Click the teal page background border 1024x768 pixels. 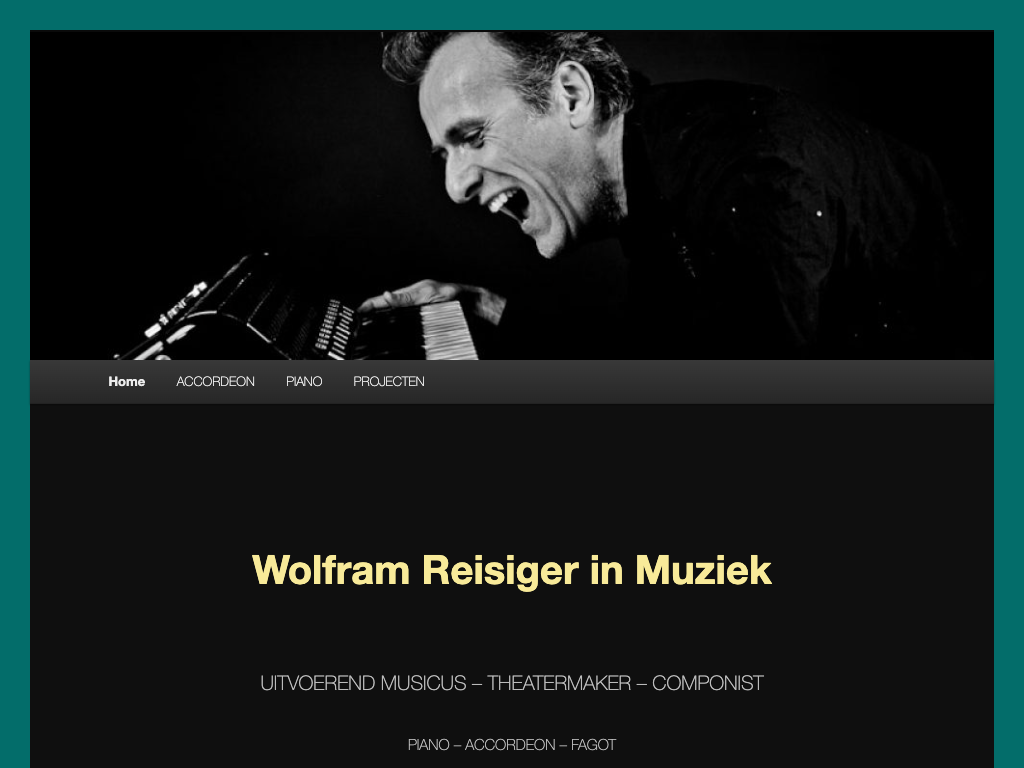click(x=14, y=392)
